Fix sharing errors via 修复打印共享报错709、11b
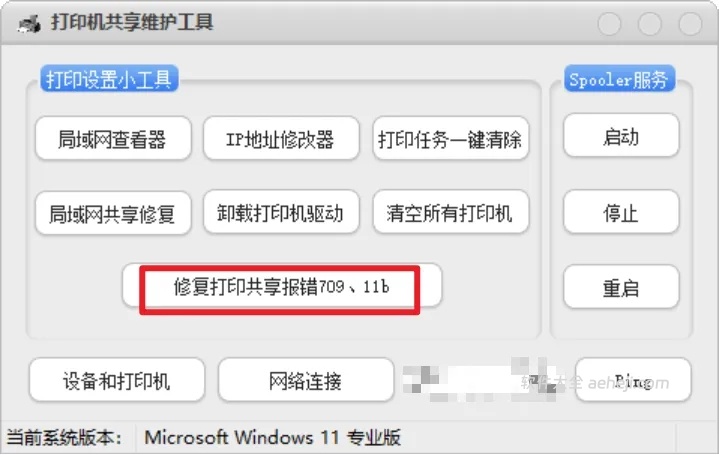The image size is (719, 455). point(282,286)
